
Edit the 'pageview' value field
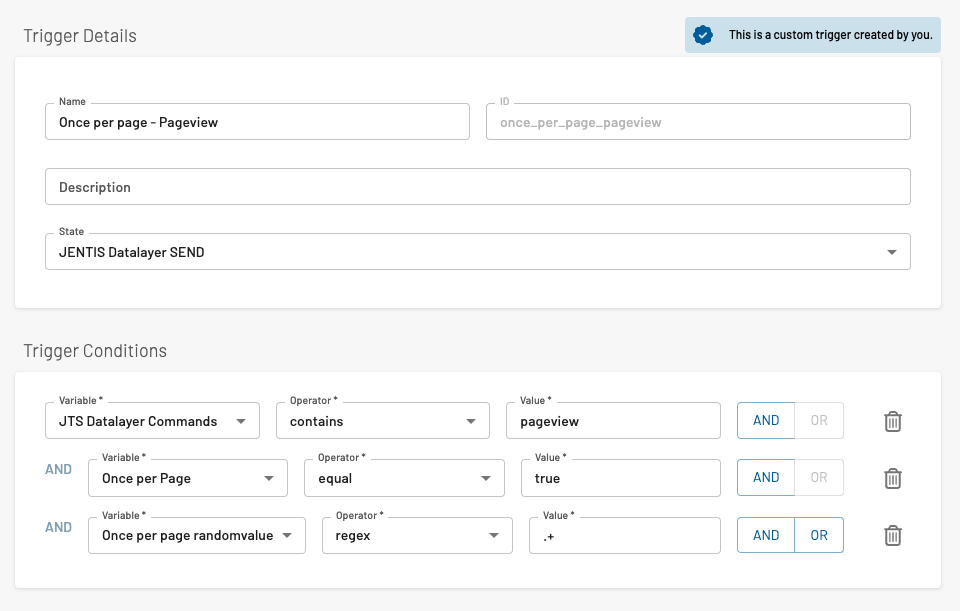coord(613,421)
